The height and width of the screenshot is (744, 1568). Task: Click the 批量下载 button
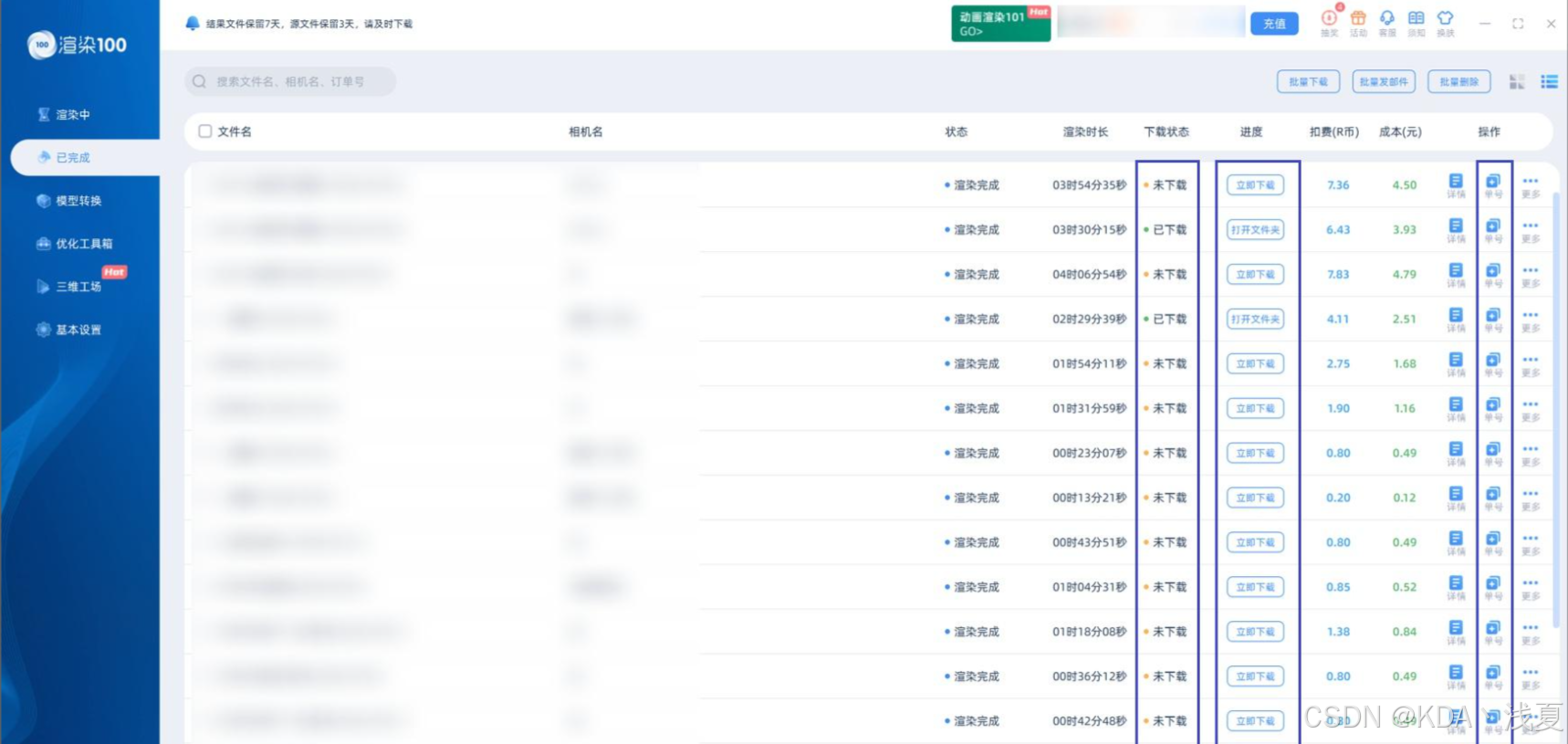[1308, 82]
